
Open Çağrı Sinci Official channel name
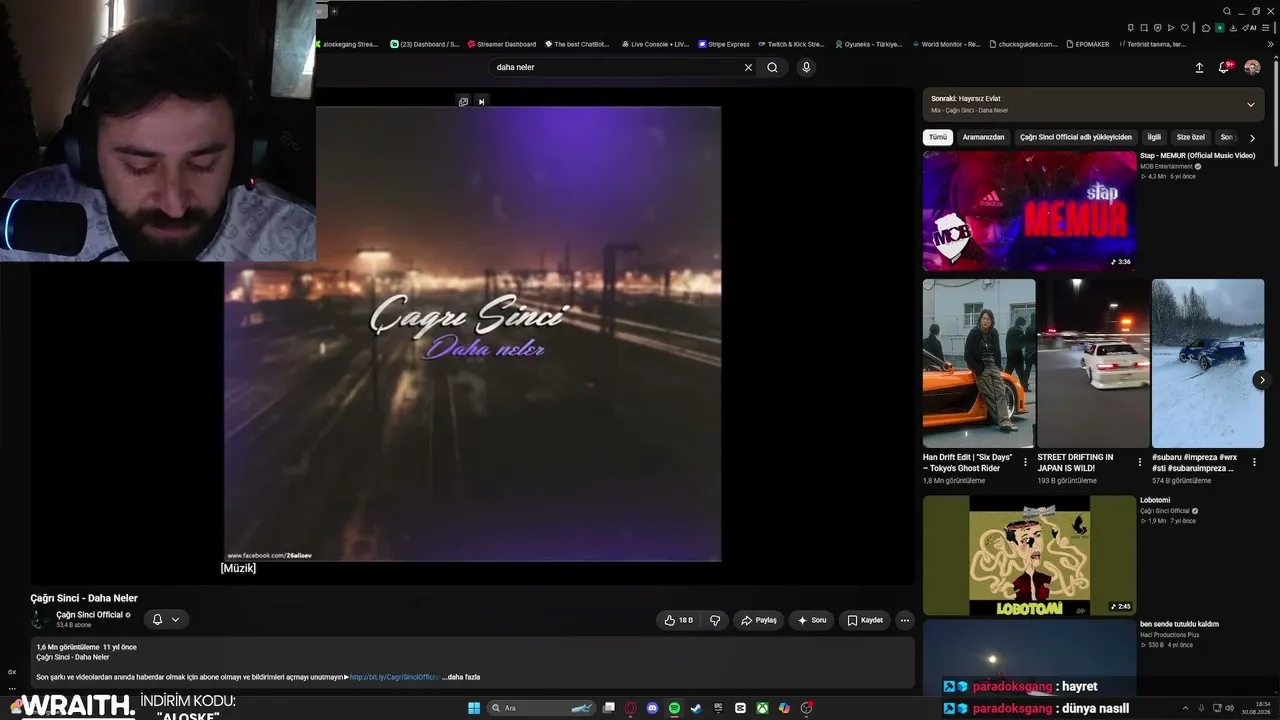(x=90, y=615)
